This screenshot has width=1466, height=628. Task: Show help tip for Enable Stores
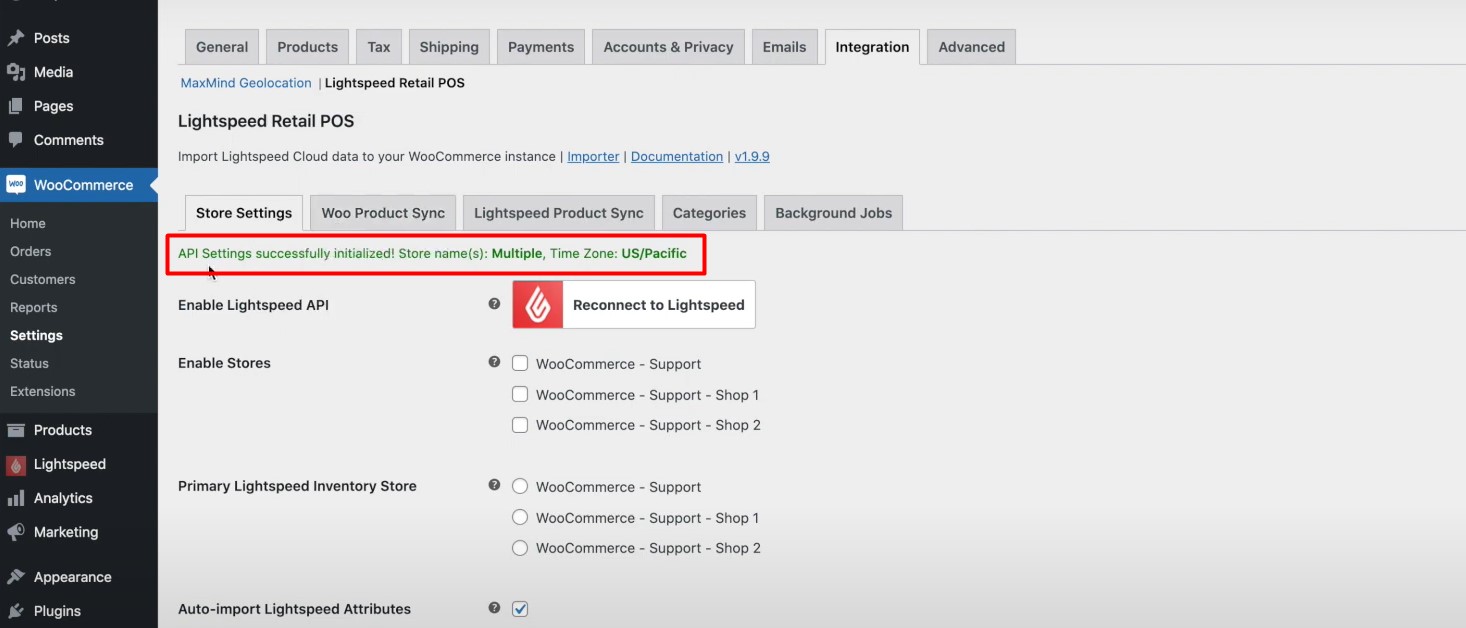click(x=494, y=362)
